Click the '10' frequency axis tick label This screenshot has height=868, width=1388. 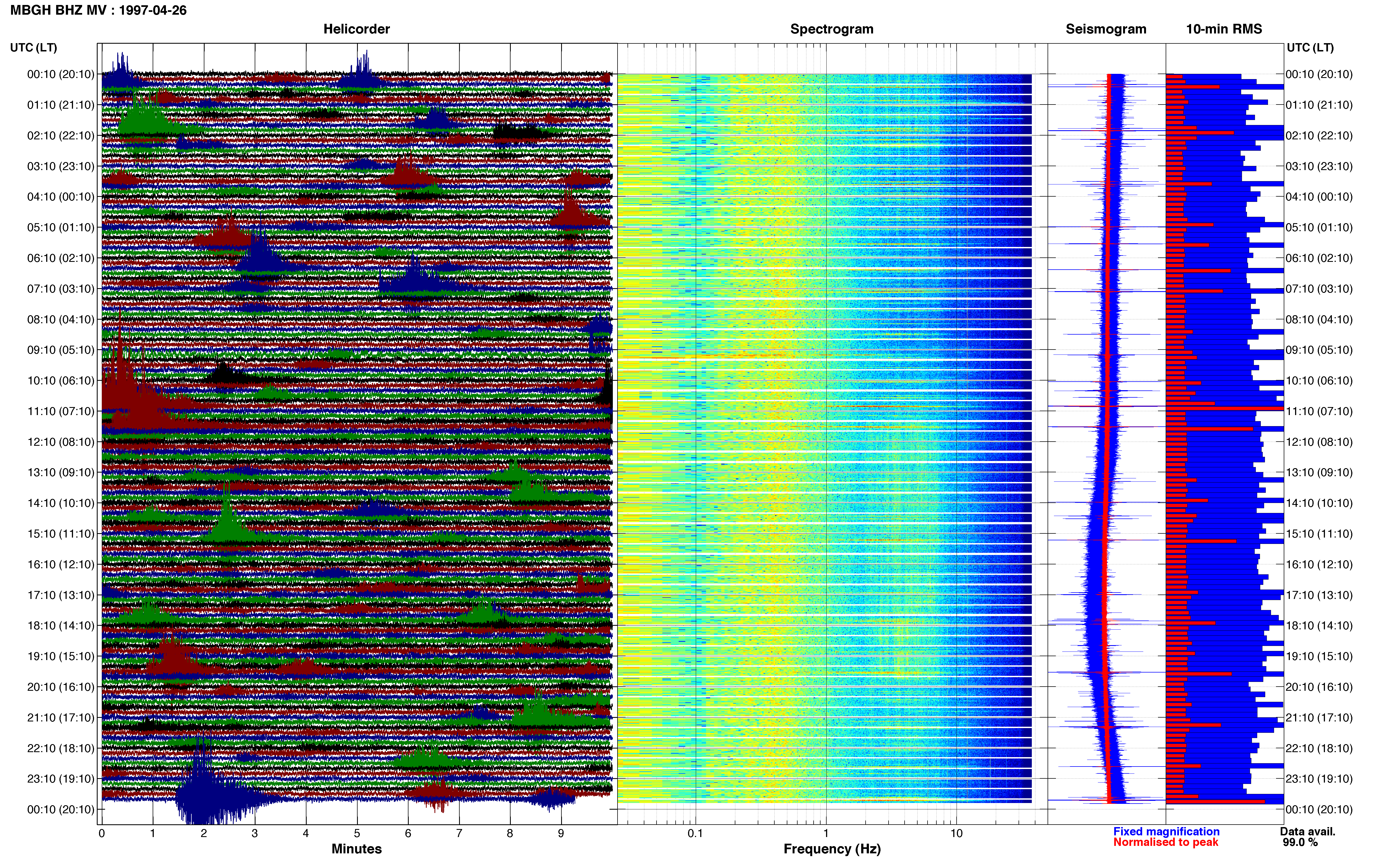[956, 833]
